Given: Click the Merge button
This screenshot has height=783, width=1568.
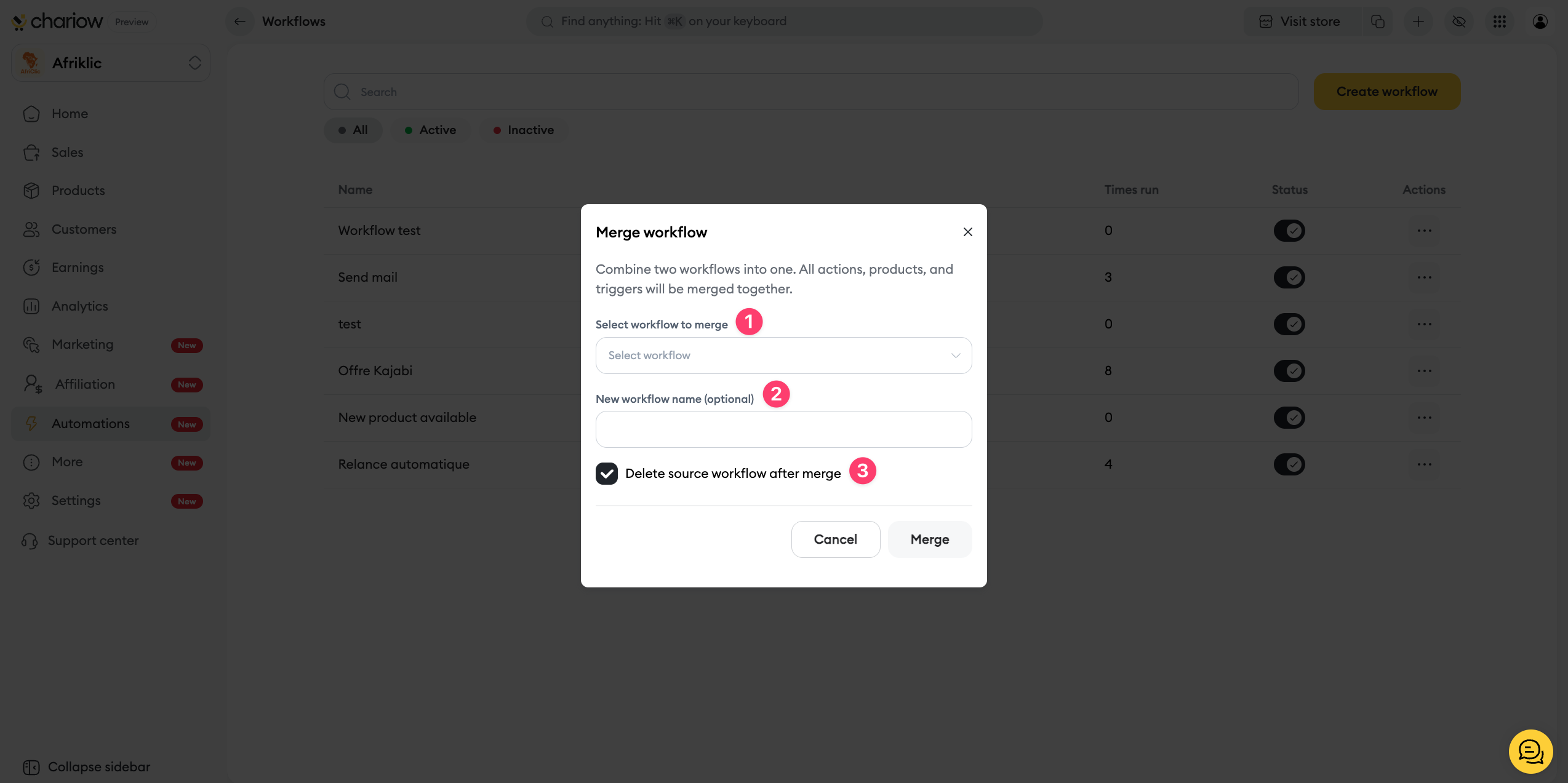Looking at the screenshot, I should (x=929, y=539).
